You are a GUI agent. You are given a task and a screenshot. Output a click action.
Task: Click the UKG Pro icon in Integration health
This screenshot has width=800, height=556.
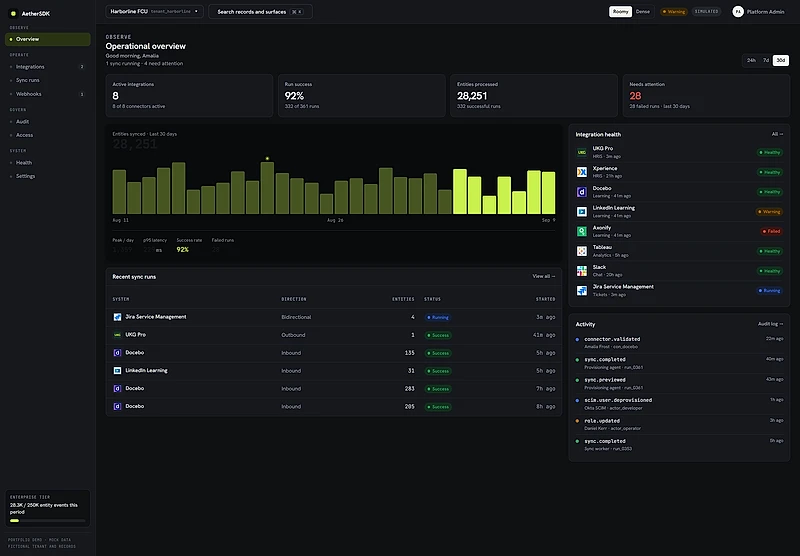pos(582,152)
